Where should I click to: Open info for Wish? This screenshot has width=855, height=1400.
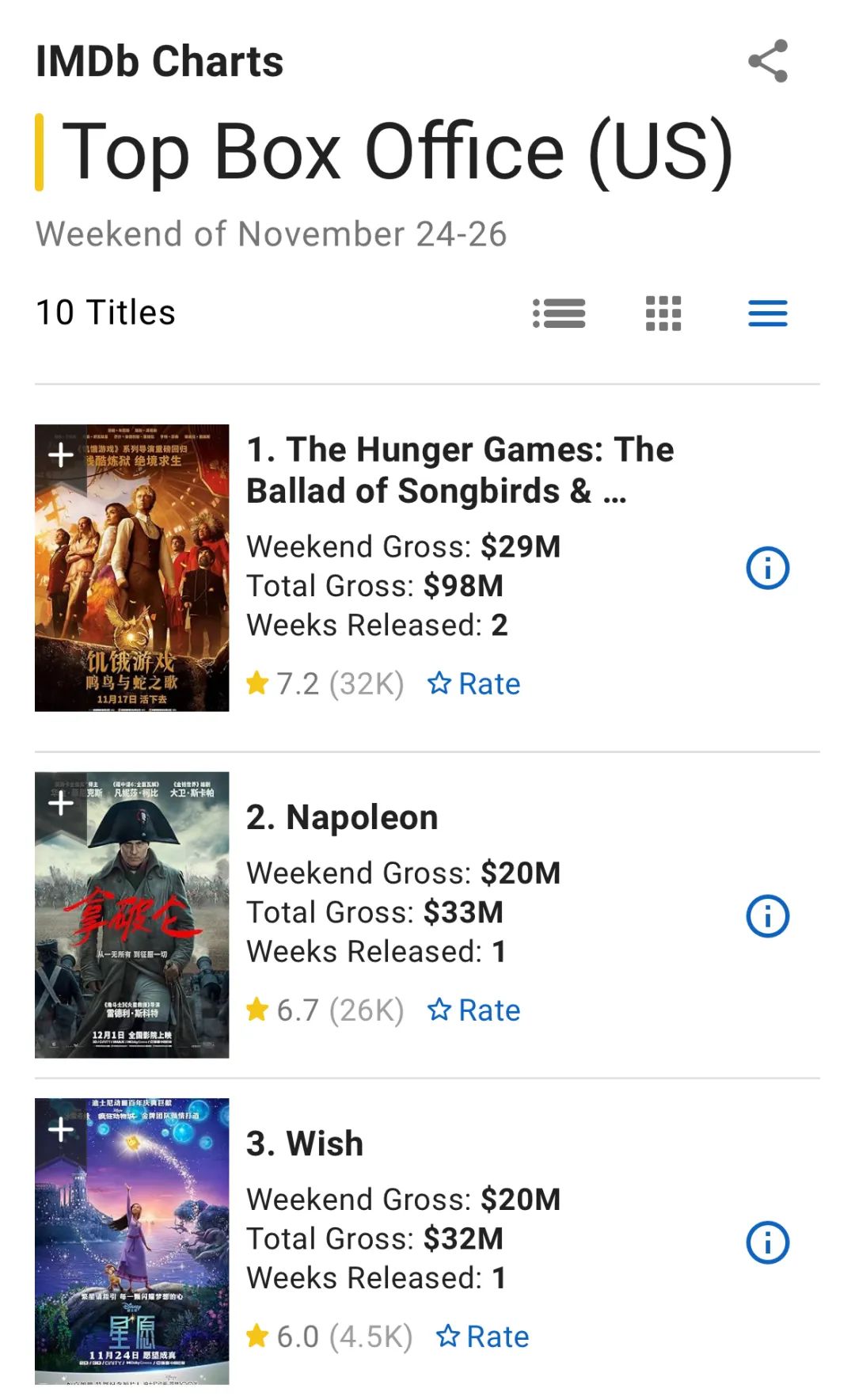tap(768, 1242)
